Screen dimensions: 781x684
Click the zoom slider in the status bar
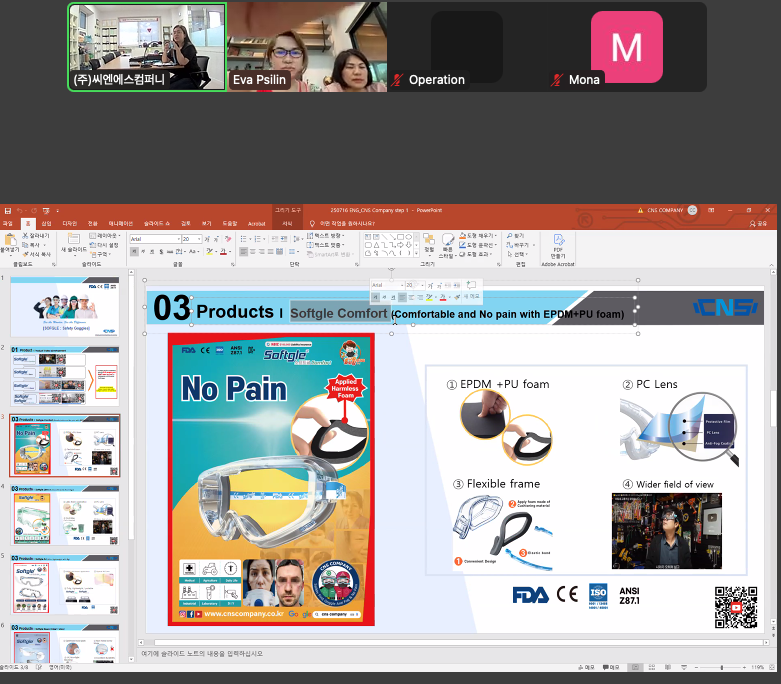[x=721, y=667]
